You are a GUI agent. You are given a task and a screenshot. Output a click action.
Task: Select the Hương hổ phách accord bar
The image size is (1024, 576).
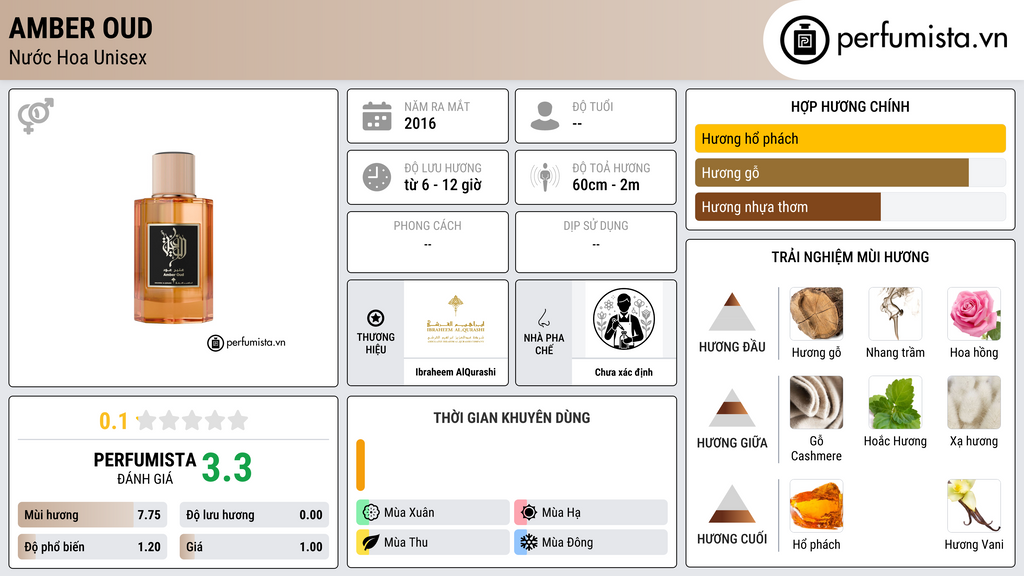(x=850, y=138)
